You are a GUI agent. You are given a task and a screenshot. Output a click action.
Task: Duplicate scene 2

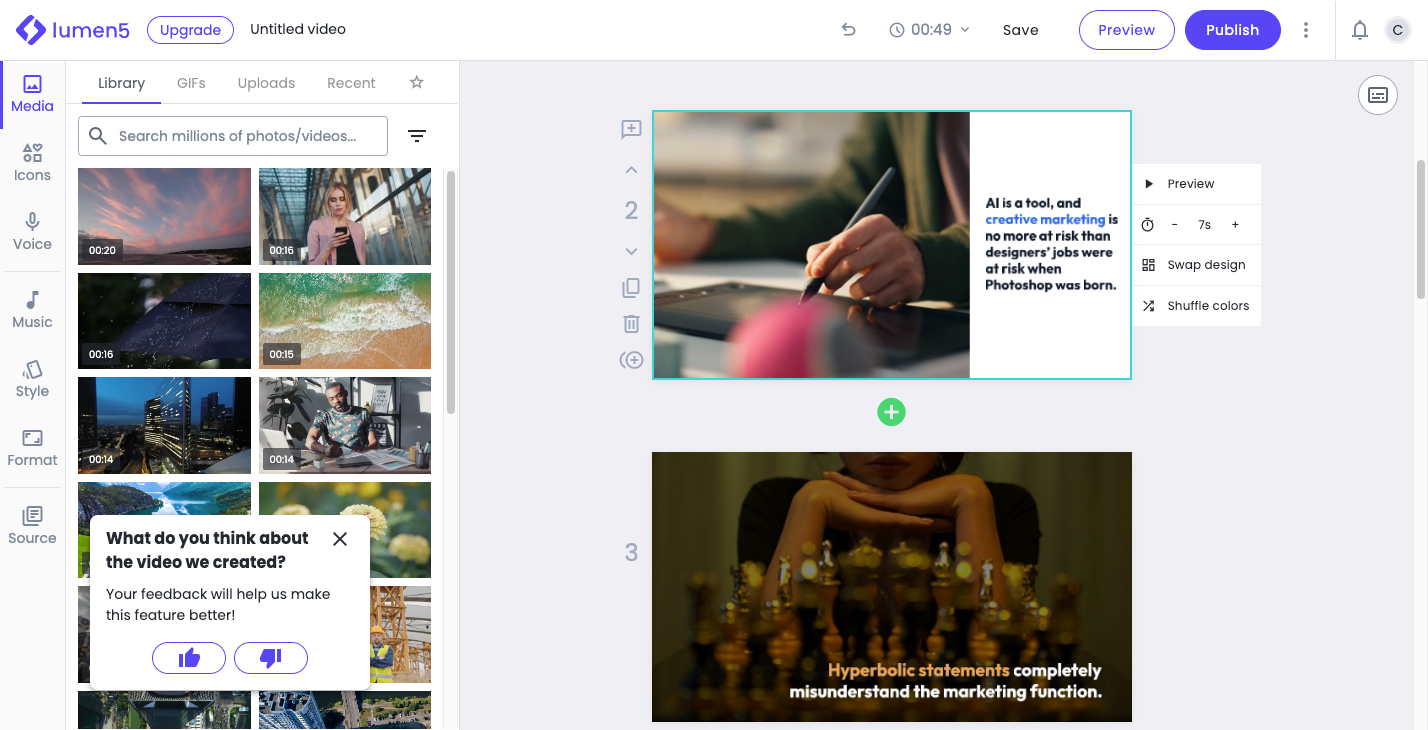coord(631,288)
